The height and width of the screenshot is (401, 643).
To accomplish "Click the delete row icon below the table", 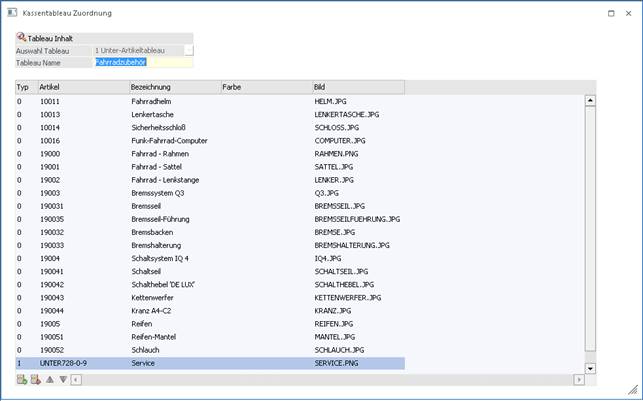I will point(35,379).
